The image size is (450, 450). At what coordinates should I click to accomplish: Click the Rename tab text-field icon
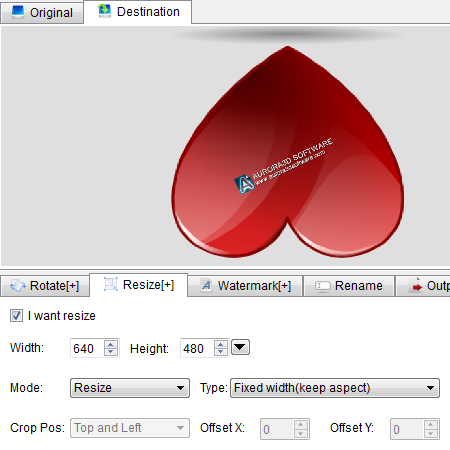[323, 286]
